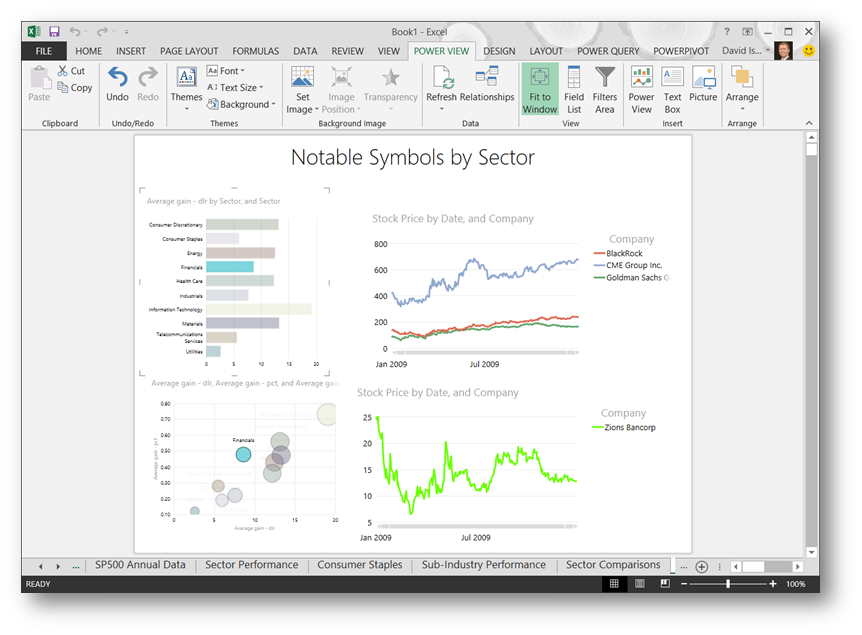Click the Transparency star icon

click(390, 78)
